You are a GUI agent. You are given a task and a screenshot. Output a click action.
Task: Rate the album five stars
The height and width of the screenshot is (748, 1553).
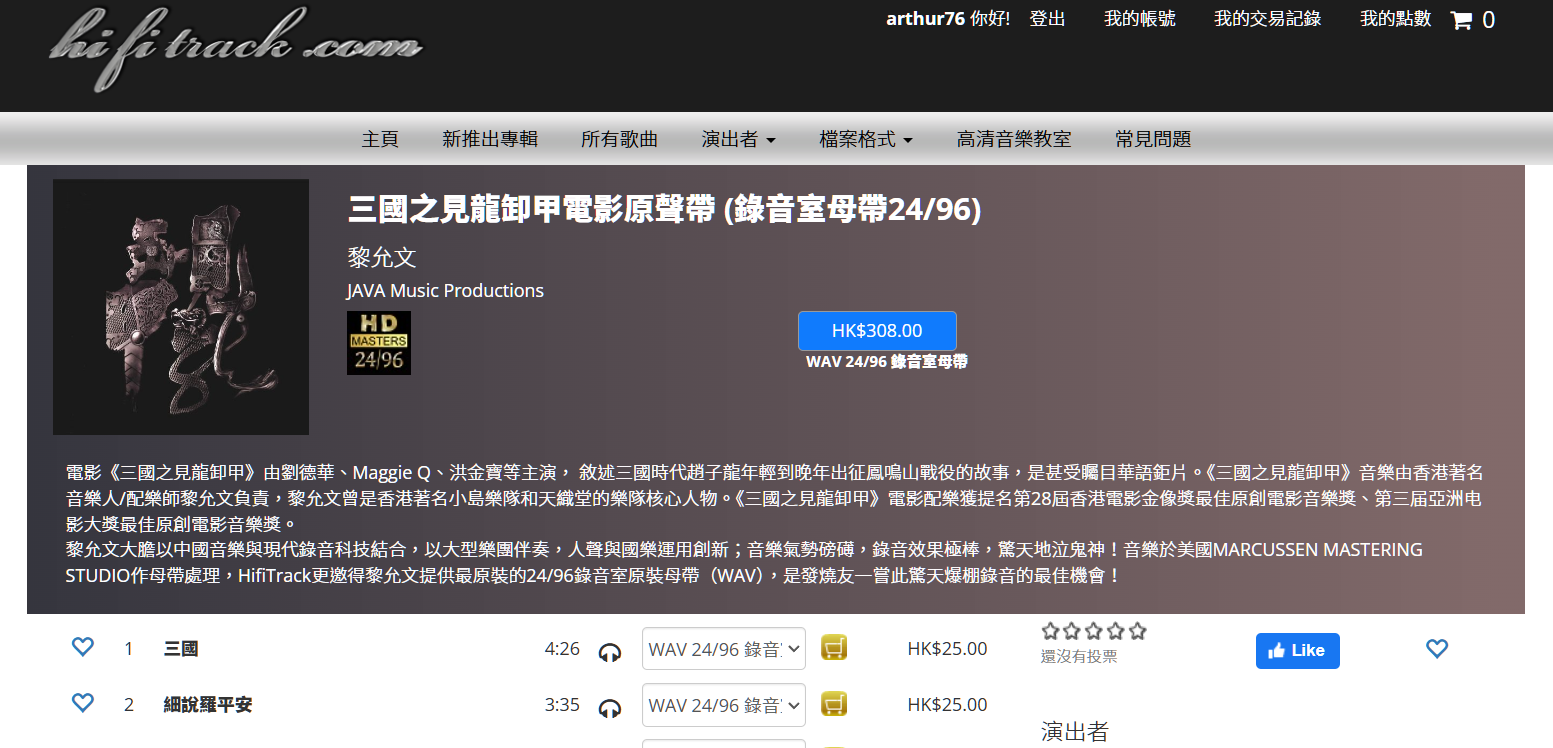pyautogui.click(x=1137, y=631)
